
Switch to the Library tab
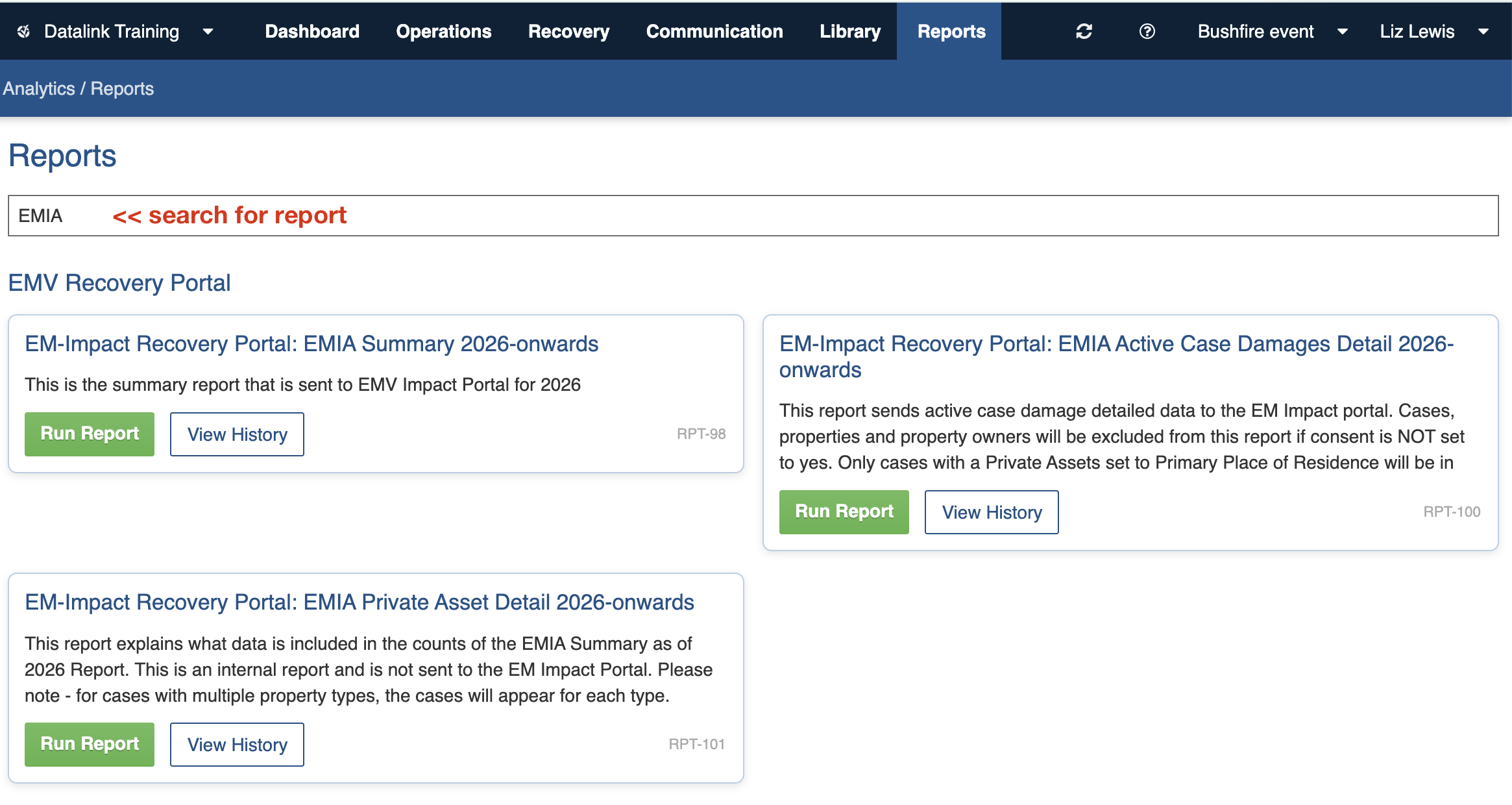tap(850, 31)
